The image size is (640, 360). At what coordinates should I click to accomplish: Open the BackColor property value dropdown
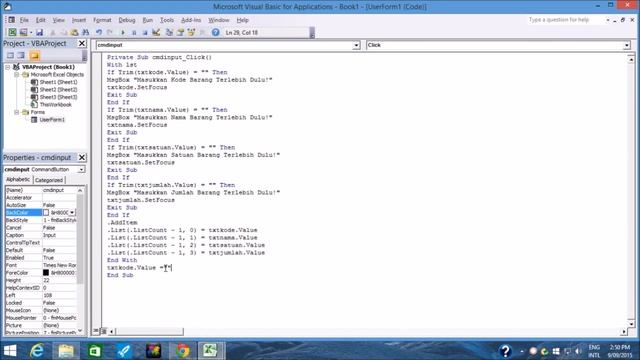pyautogui.click(x=72, y=213)
